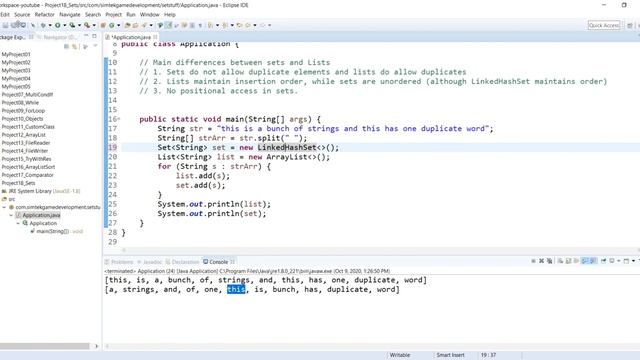Click Clear Console icon
This screenshot has height=360, width=640.
(560, 261)
